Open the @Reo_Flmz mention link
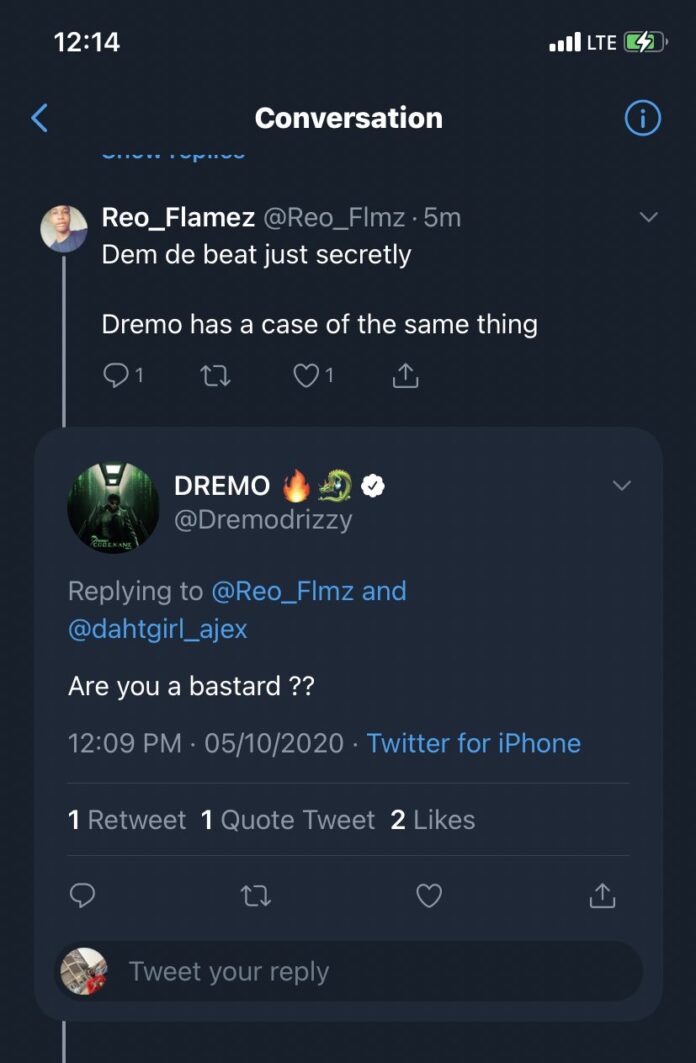The width and height of the screenshot is (696, 1063). pyautogui.click(x=282, y=591)
